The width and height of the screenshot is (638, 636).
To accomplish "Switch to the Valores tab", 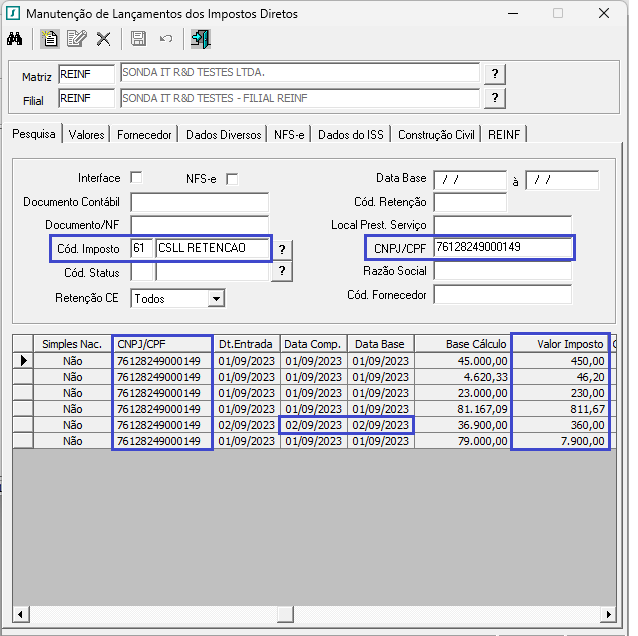I will point(86,135).
